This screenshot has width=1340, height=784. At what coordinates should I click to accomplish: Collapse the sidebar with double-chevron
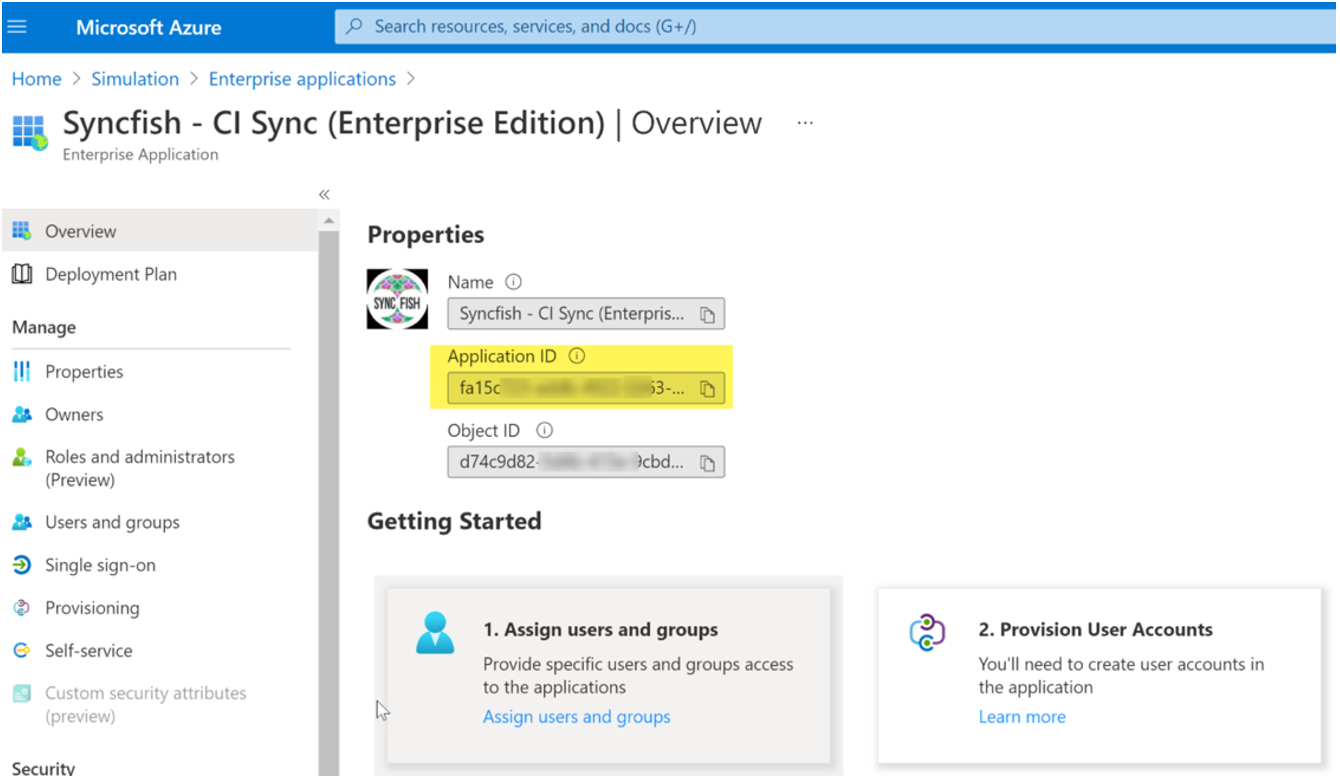[324, 194]
